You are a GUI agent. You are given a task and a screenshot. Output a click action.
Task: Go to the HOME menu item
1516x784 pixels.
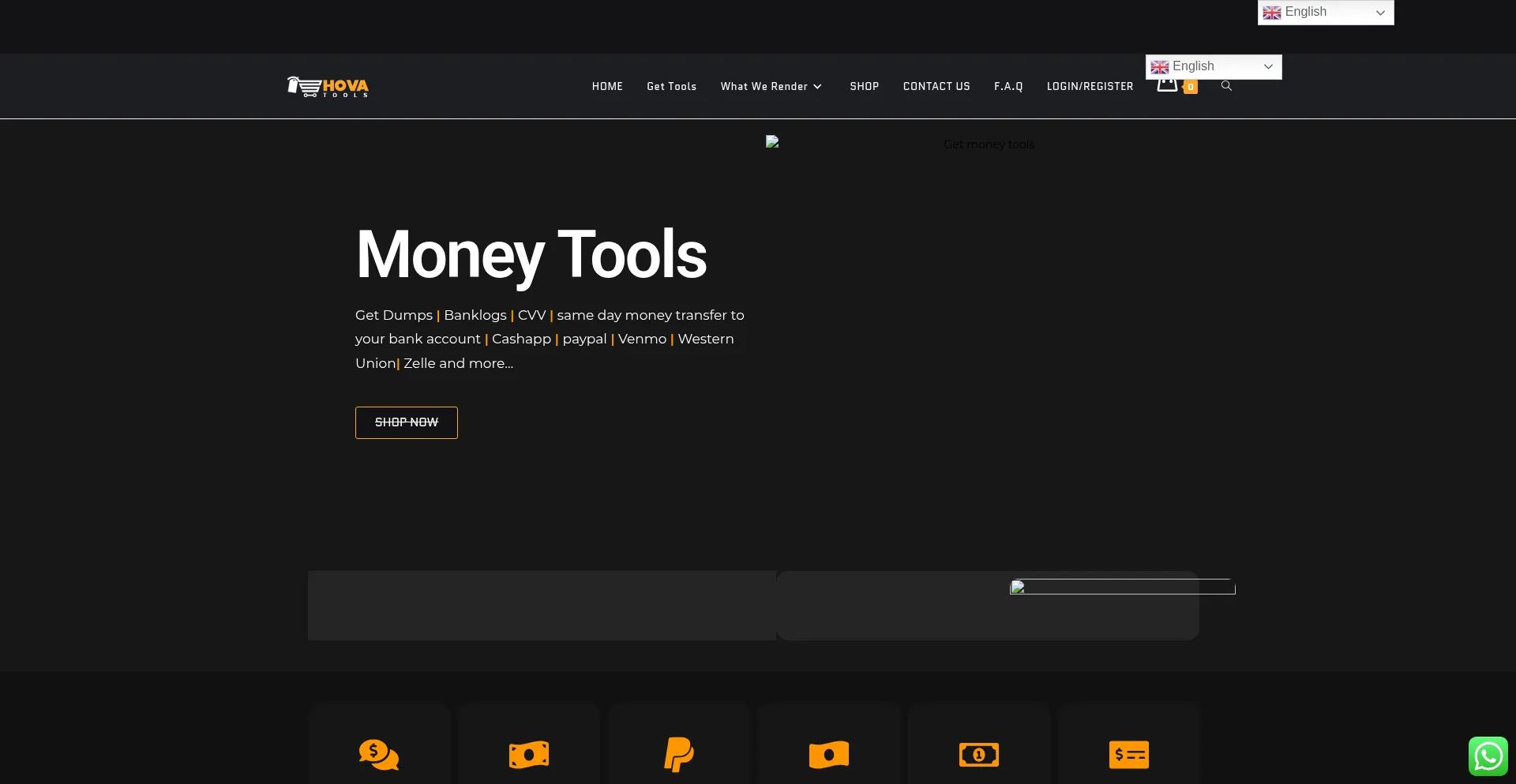(x=607, y=87)
